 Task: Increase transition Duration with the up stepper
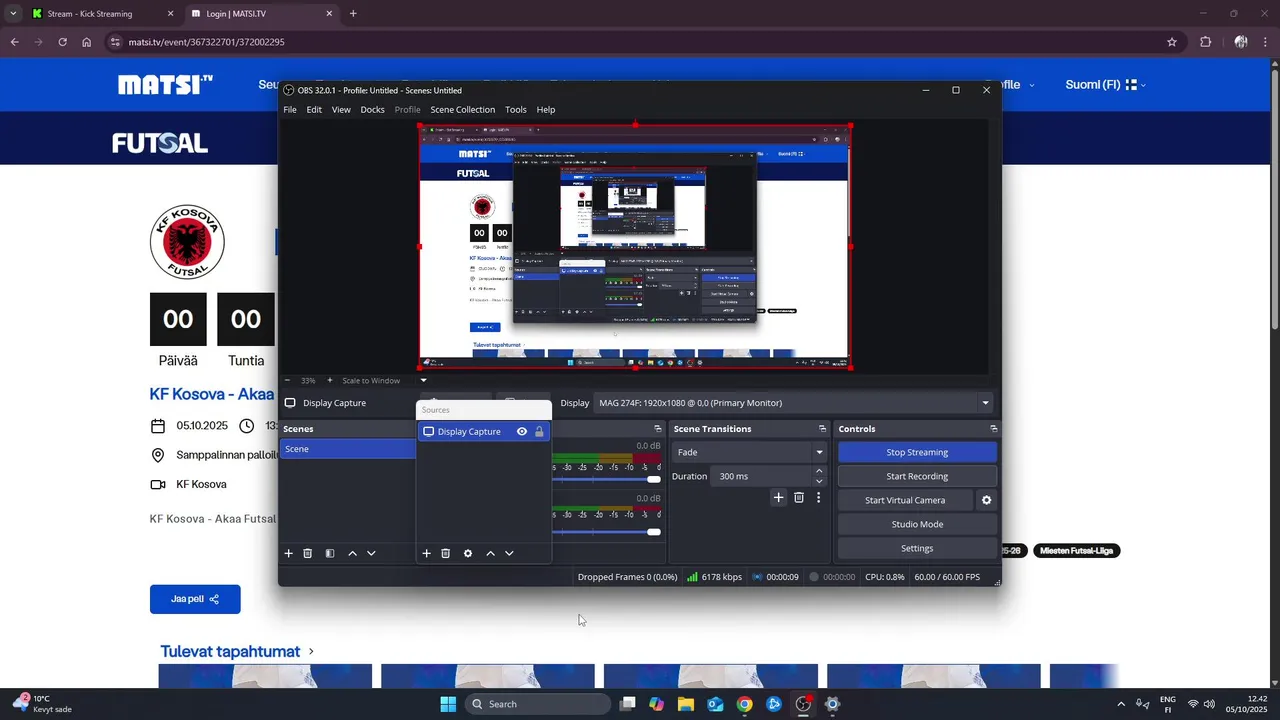click(819, 471)
